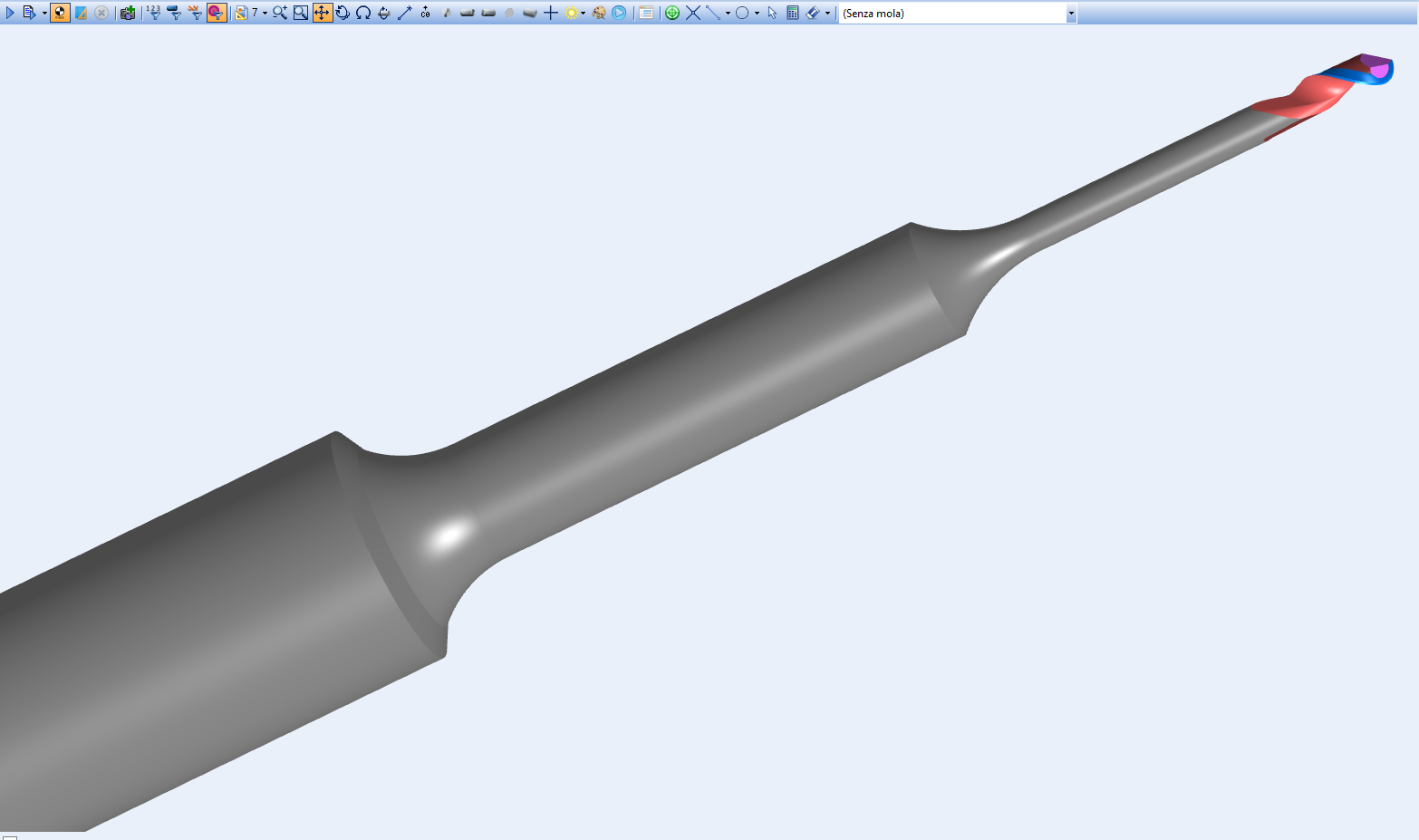Click the diagonal measure line tool
This screenshot has height=840, width=1419.
click(405, 13)
